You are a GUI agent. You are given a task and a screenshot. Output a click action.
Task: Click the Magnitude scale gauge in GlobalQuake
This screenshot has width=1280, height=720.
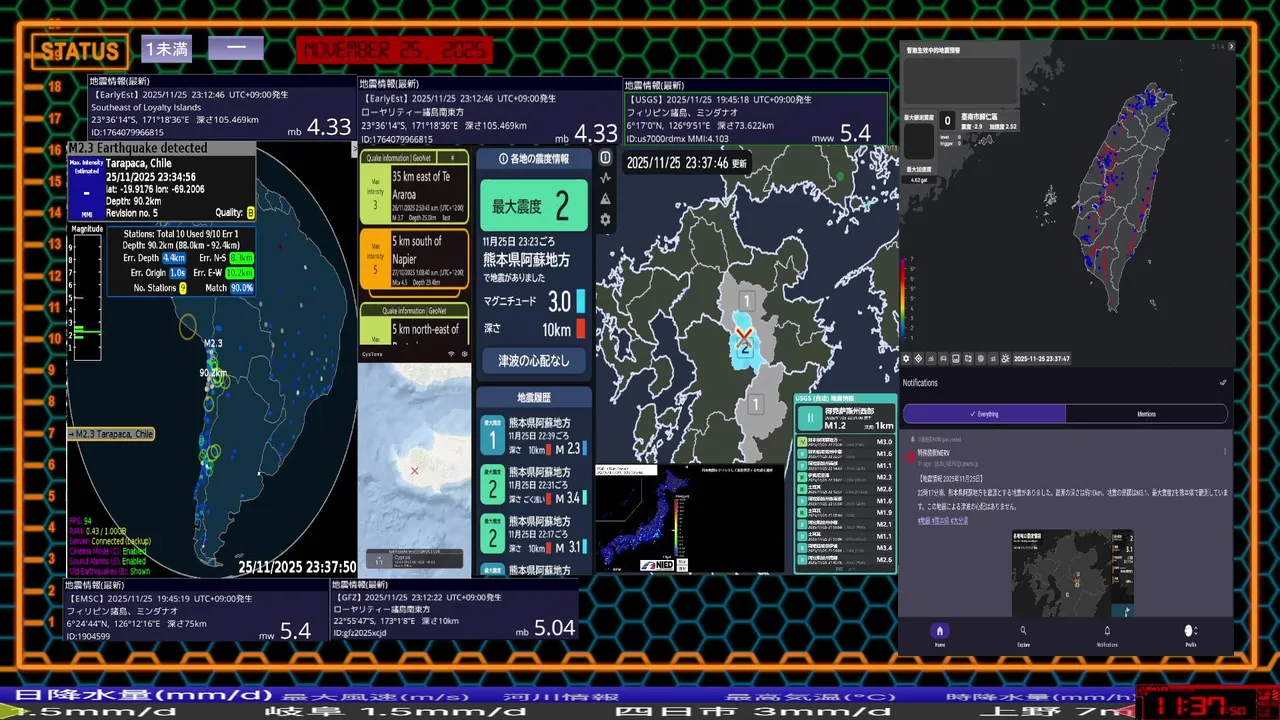(86, 297)
